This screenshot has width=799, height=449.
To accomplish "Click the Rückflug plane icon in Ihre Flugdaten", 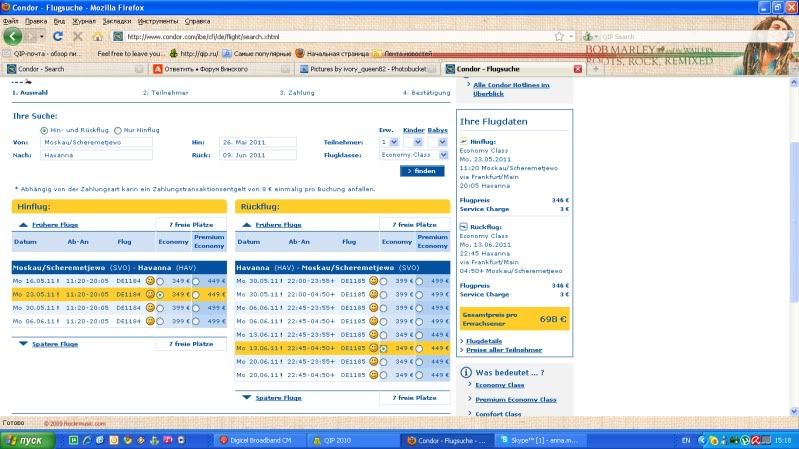I will (x=463, y=226).
